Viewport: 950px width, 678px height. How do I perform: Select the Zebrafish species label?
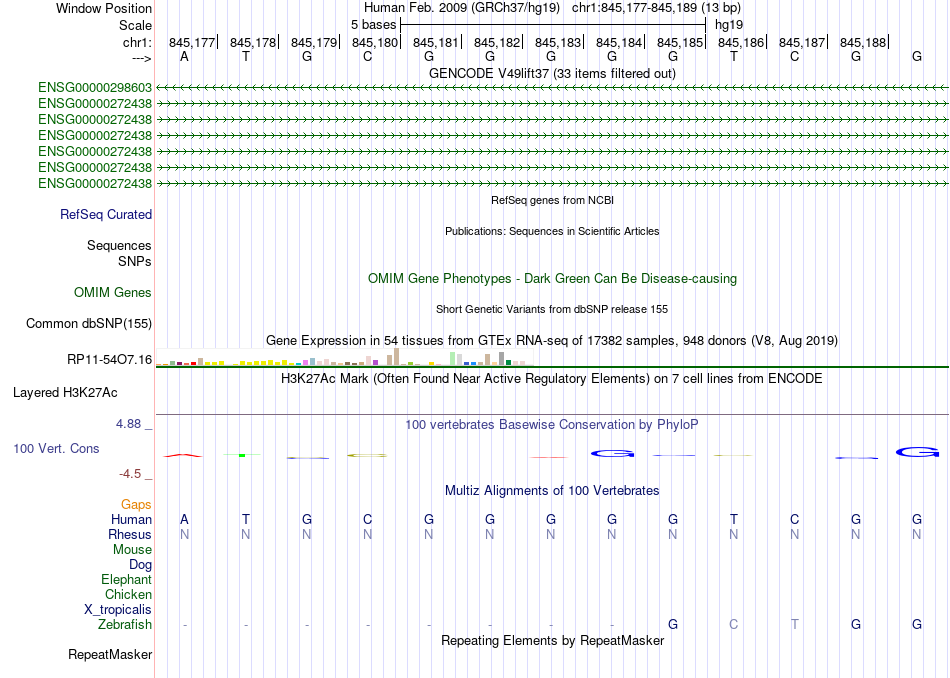click(125, 625)
